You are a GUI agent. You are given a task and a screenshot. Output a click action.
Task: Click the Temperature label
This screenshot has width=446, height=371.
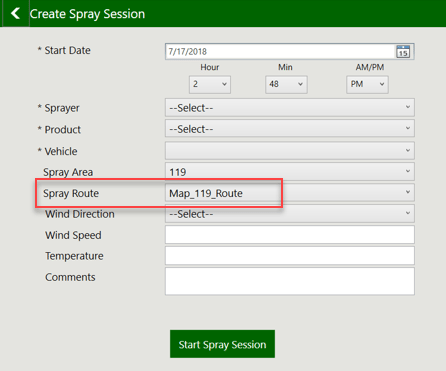click(74, 256)
